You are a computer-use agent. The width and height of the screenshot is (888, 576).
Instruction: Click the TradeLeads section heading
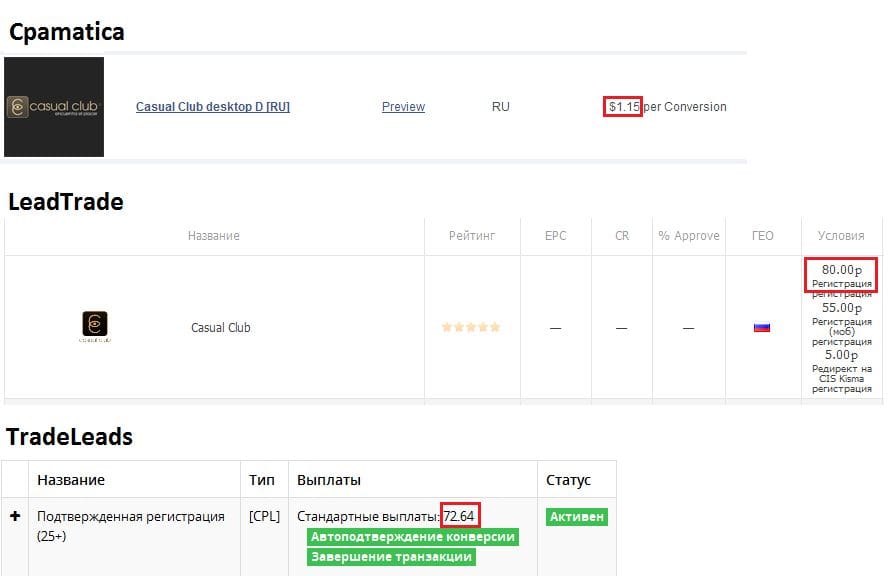[x=70, y=437]
